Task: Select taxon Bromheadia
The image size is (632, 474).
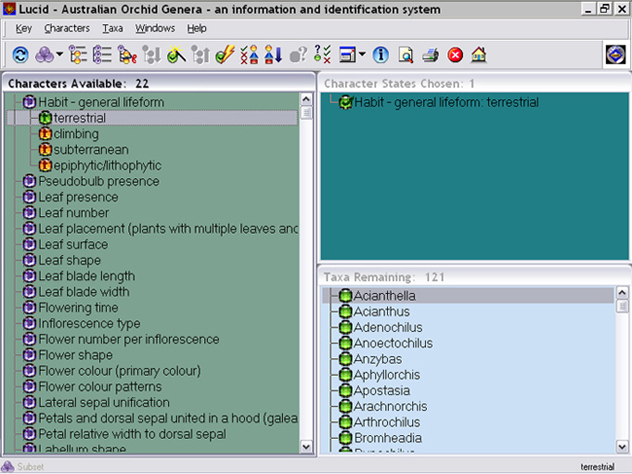Action: 388,438
